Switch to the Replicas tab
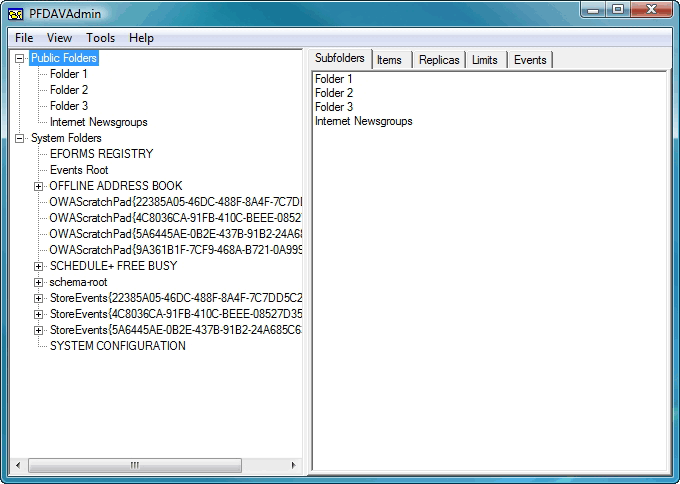Viewport: 680px width, 484px height. [439, 60]
